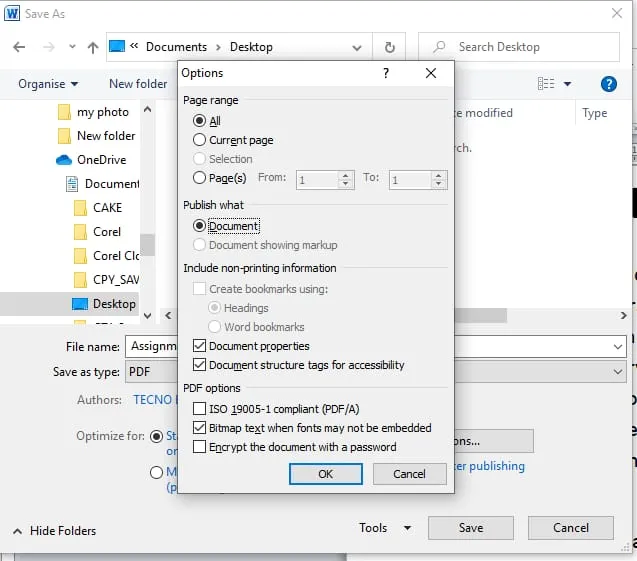Click the Refresh icon beside address bar
The height and width of the screenshot is (561, 637).
tap(390, 47)
